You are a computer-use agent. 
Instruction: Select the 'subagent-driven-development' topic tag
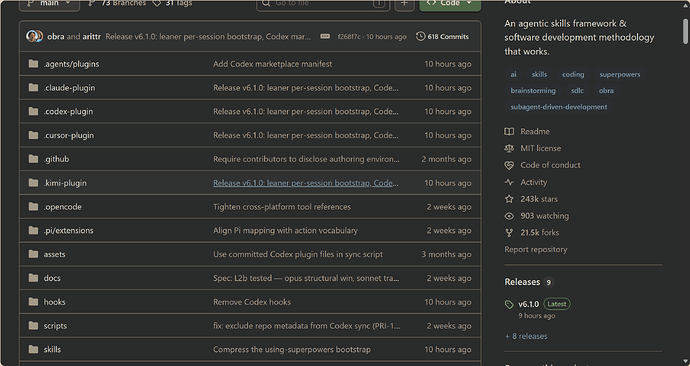tap(558, 107)
